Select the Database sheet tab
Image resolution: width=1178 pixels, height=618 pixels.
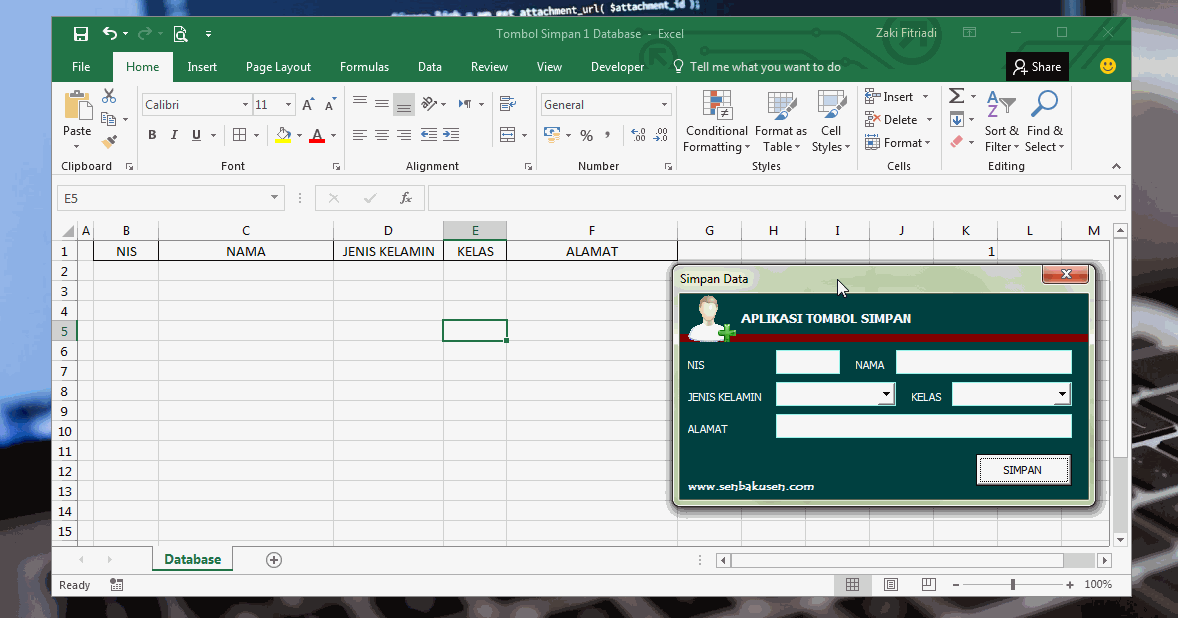(x=192, y=559)
